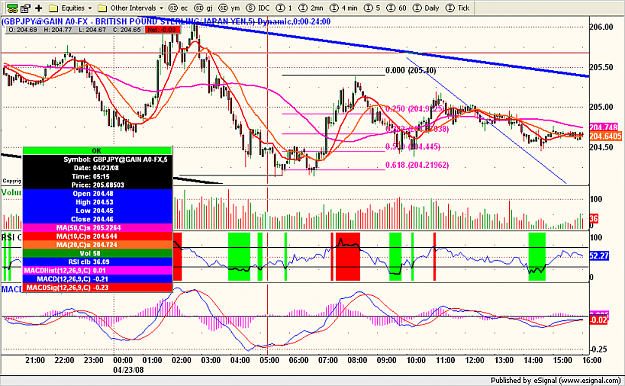
Task: Click the red volume tag 36
Action: point(594,219)
